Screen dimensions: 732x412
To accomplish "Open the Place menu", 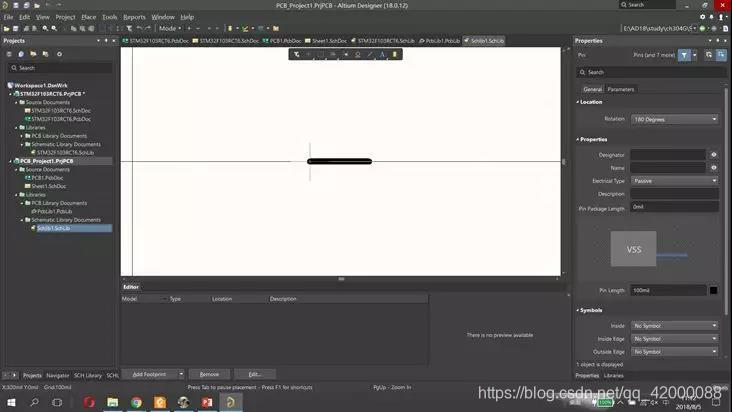I will 89,17.
